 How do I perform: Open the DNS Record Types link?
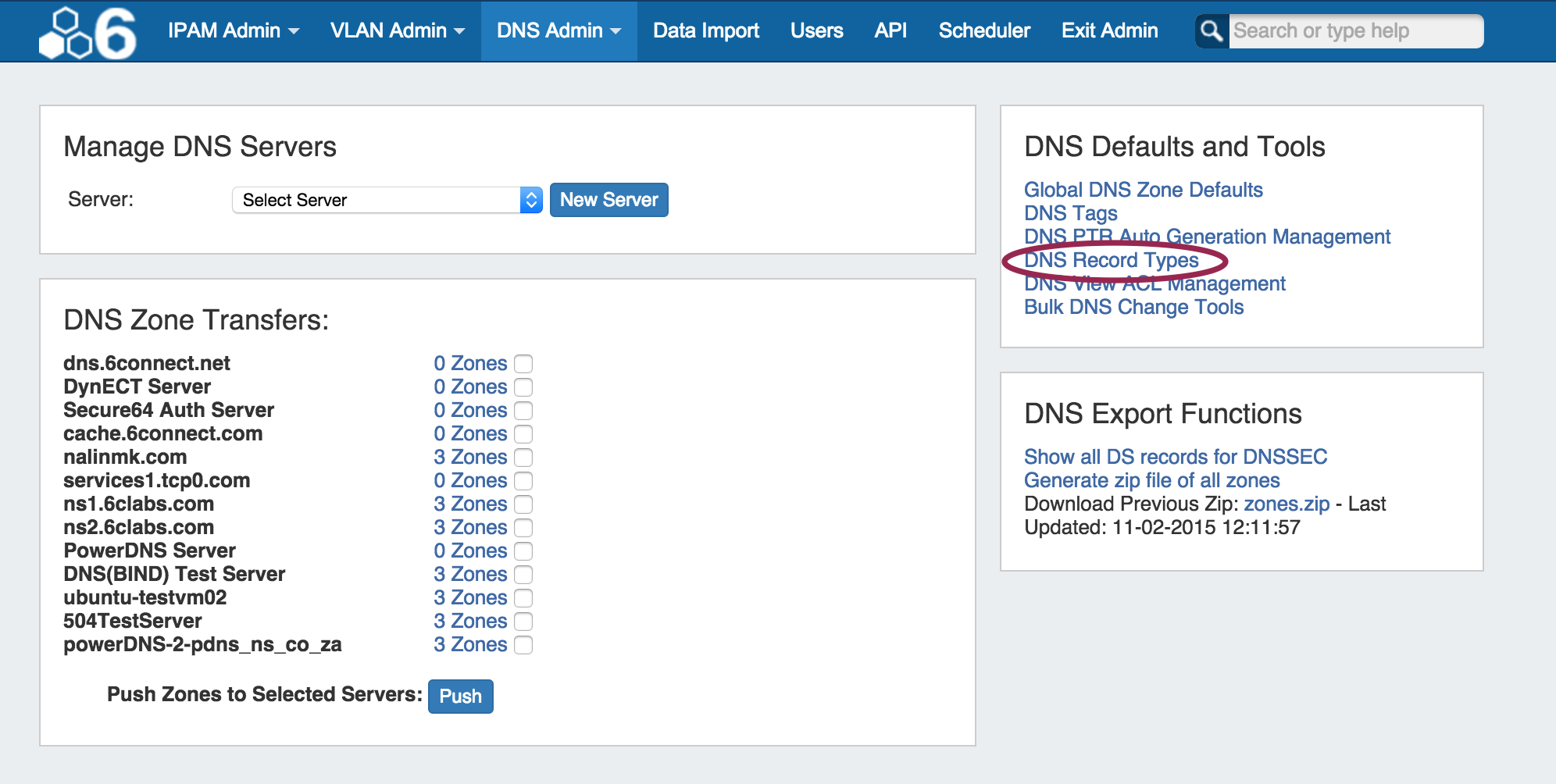click(x=1111, y=260)
